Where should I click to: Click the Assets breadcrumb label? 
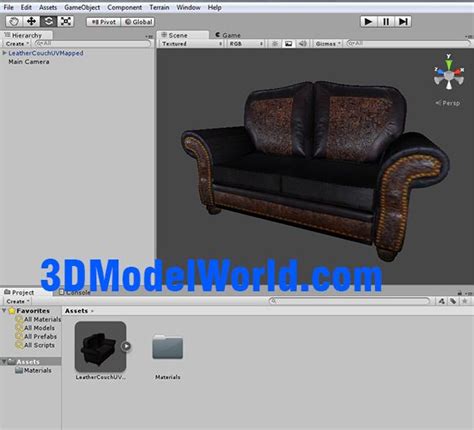[x=77, y=311]
